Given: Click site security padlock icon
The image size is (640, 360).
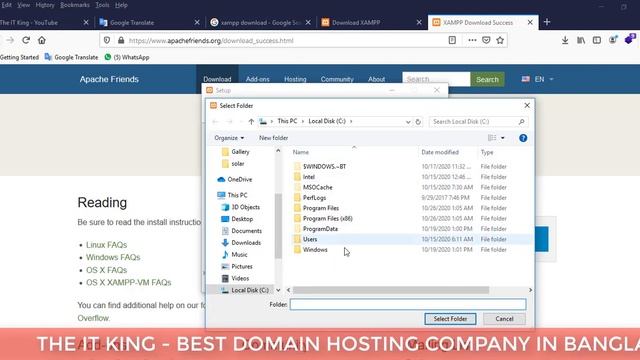Looking at the screenshot, I should point(121,40).
